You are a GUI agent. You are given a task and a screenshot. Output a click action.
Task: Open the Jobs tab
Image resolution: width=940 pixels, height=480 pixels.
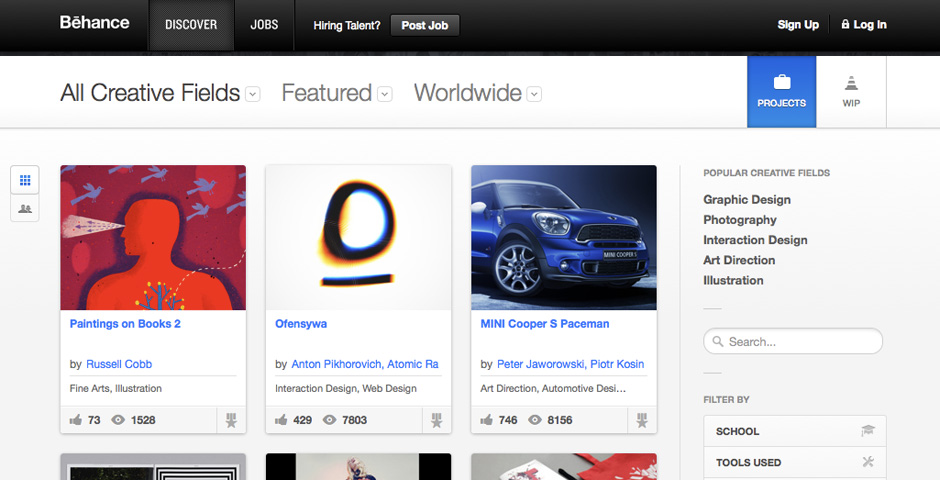(x=264, y=25)
